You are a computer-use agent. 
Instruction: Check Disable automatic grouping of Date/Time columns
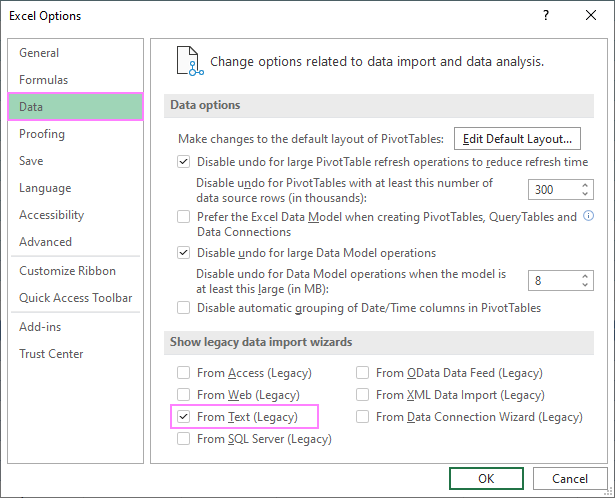coord(184,308)
